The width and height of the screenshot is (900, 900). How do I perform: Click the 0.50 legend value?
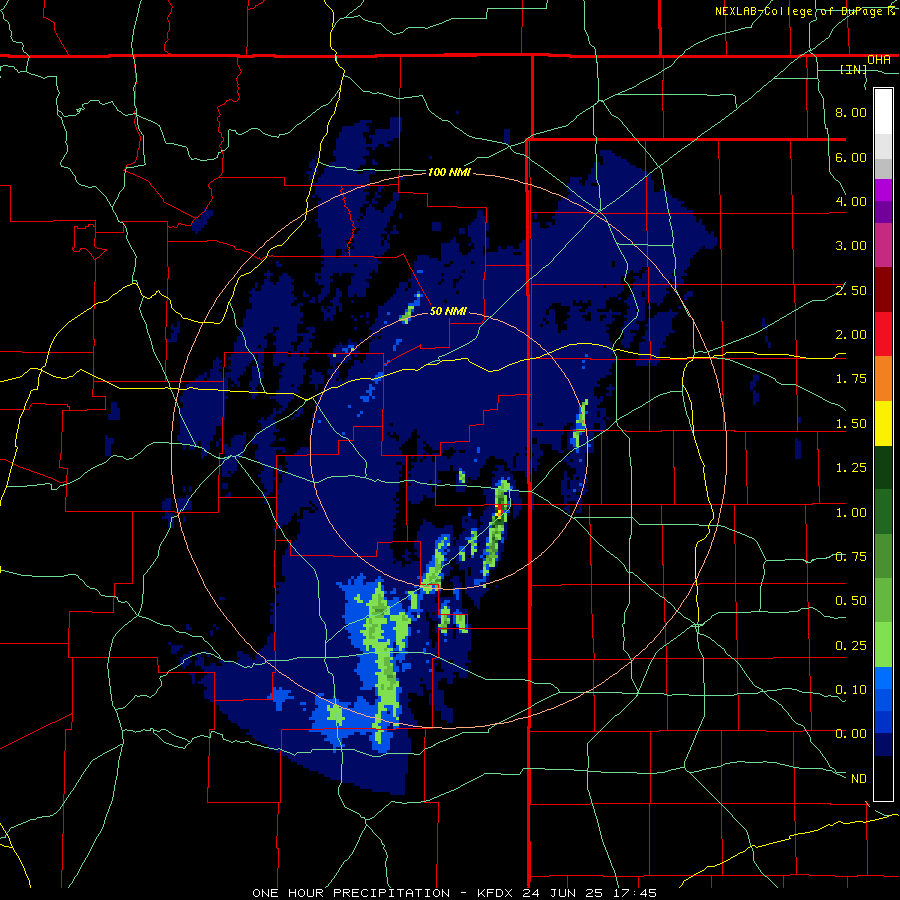tap(851, 600)
